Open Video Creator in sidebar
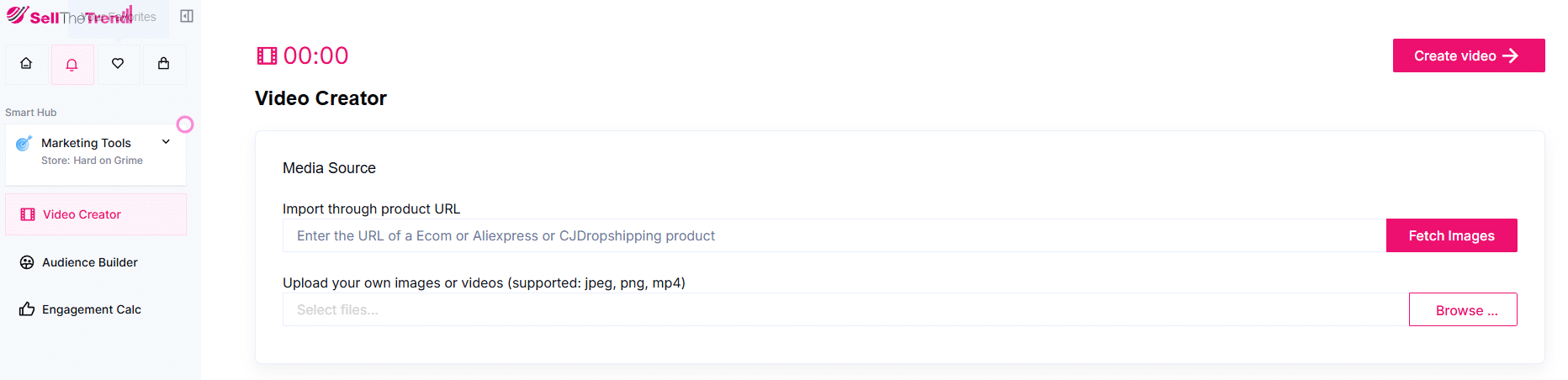This screenshot has height=380, width=1568. pos(82,214)
